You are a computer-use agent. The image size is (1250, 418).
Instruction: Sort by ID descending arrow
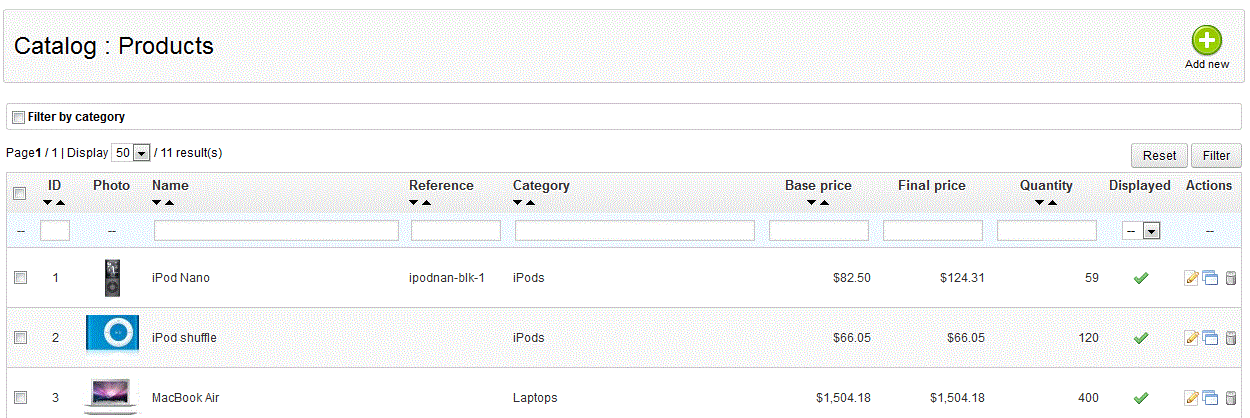point(48,203)
